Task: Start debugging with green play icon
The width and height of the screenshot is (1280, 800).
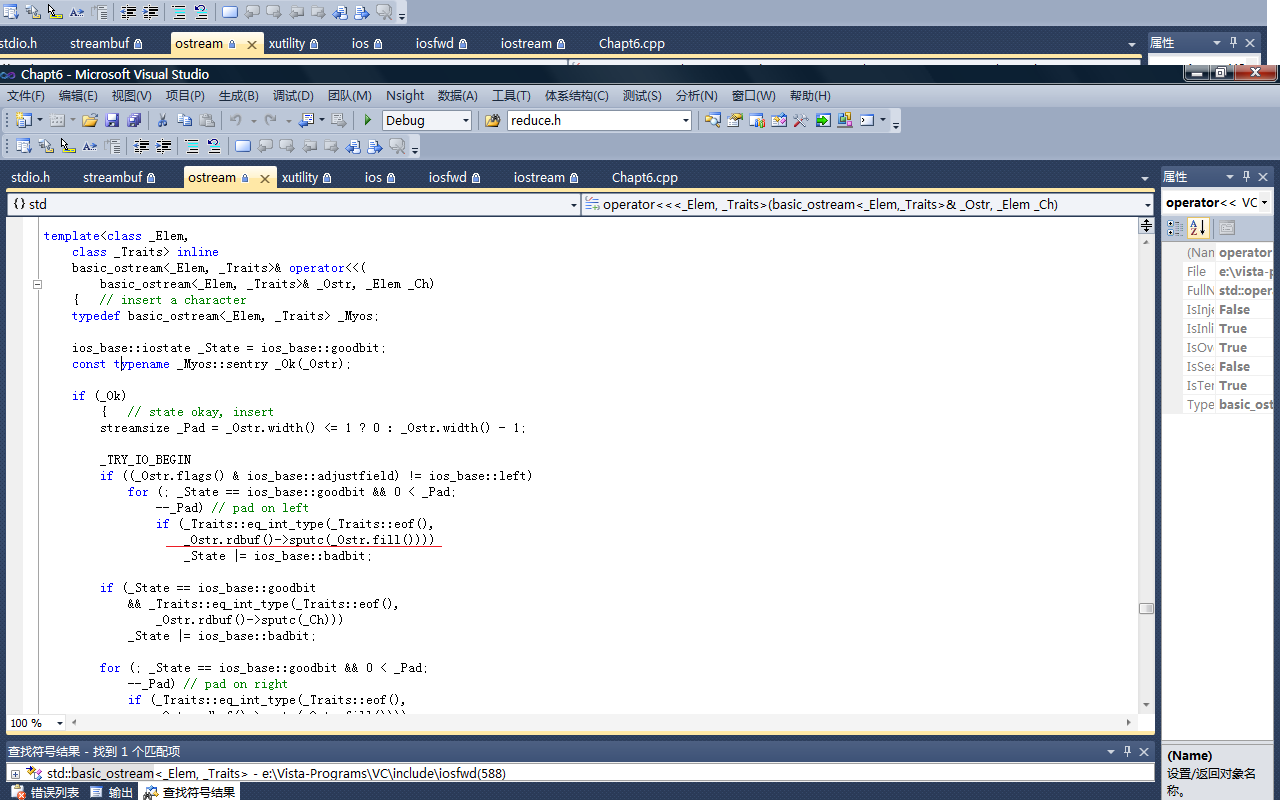Action: pos(368,120)
